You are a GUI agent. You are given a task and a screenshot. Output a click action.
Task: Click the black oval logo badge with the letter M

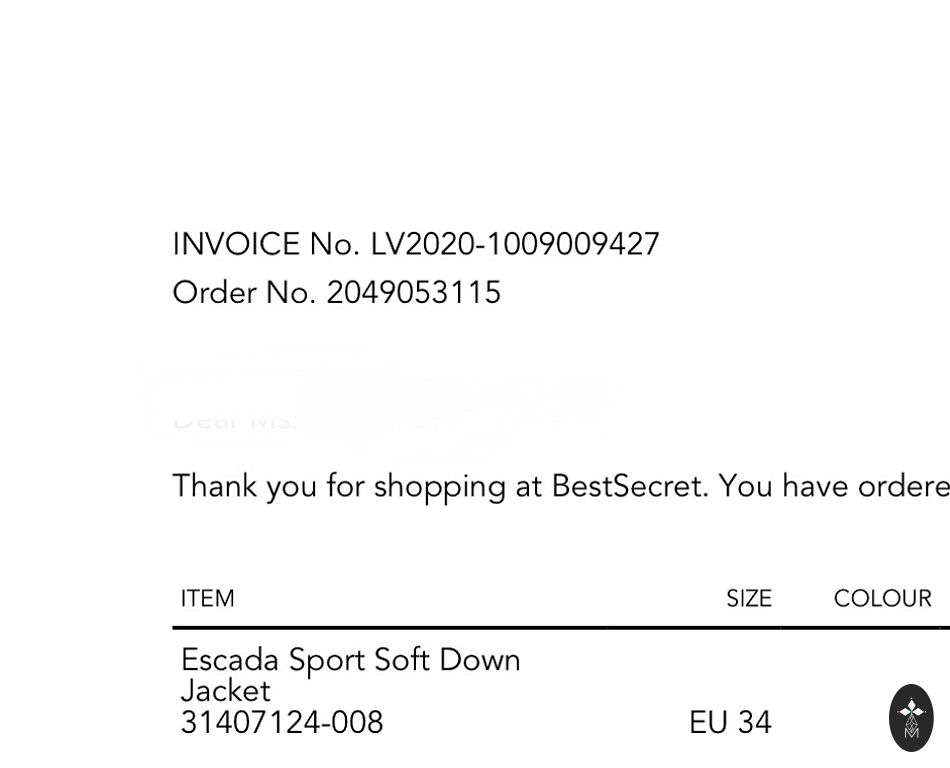coord(911,717)
